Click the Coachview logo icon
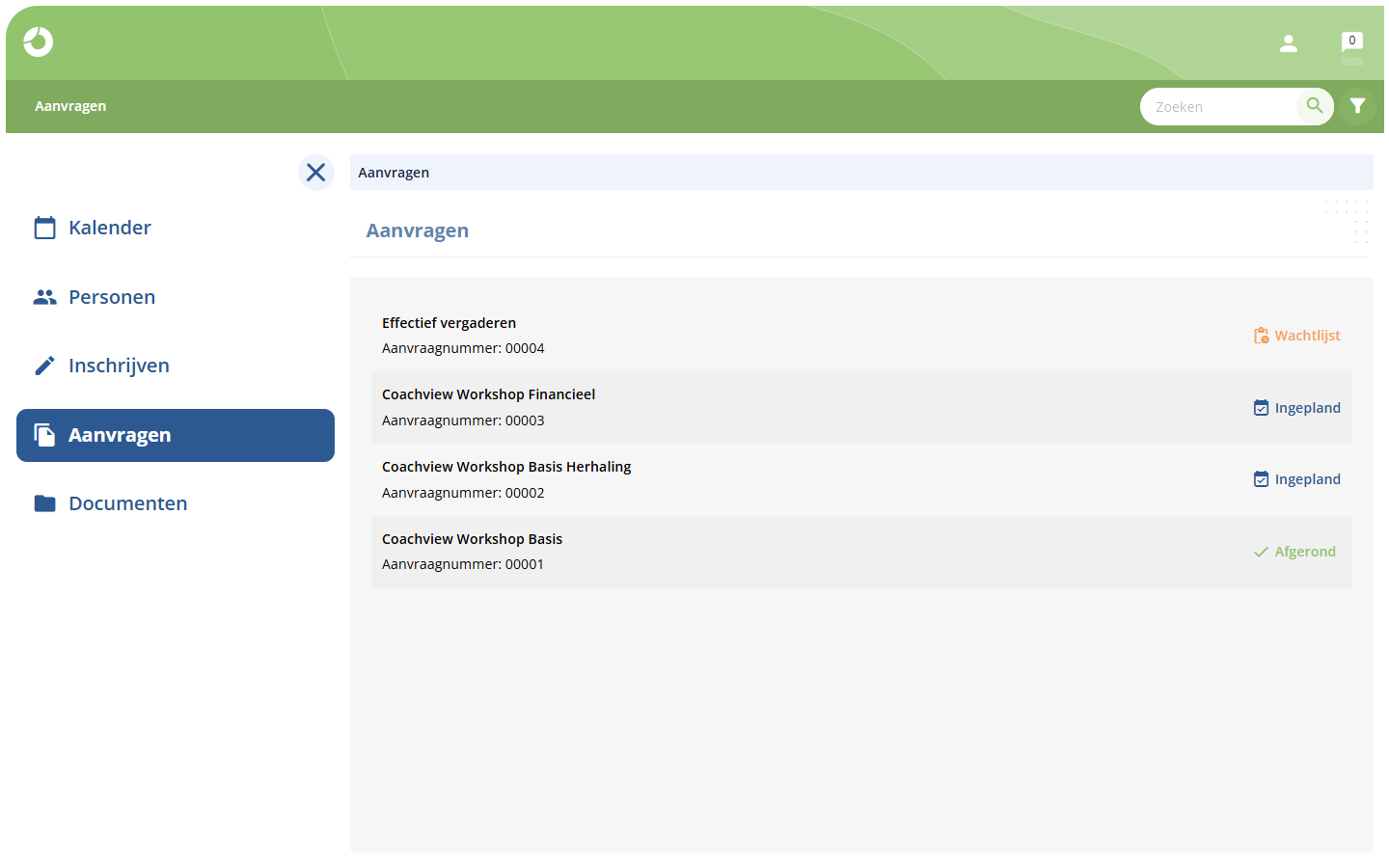The image size is (1389, 868). pyautogui.click(x=39, y=41)
